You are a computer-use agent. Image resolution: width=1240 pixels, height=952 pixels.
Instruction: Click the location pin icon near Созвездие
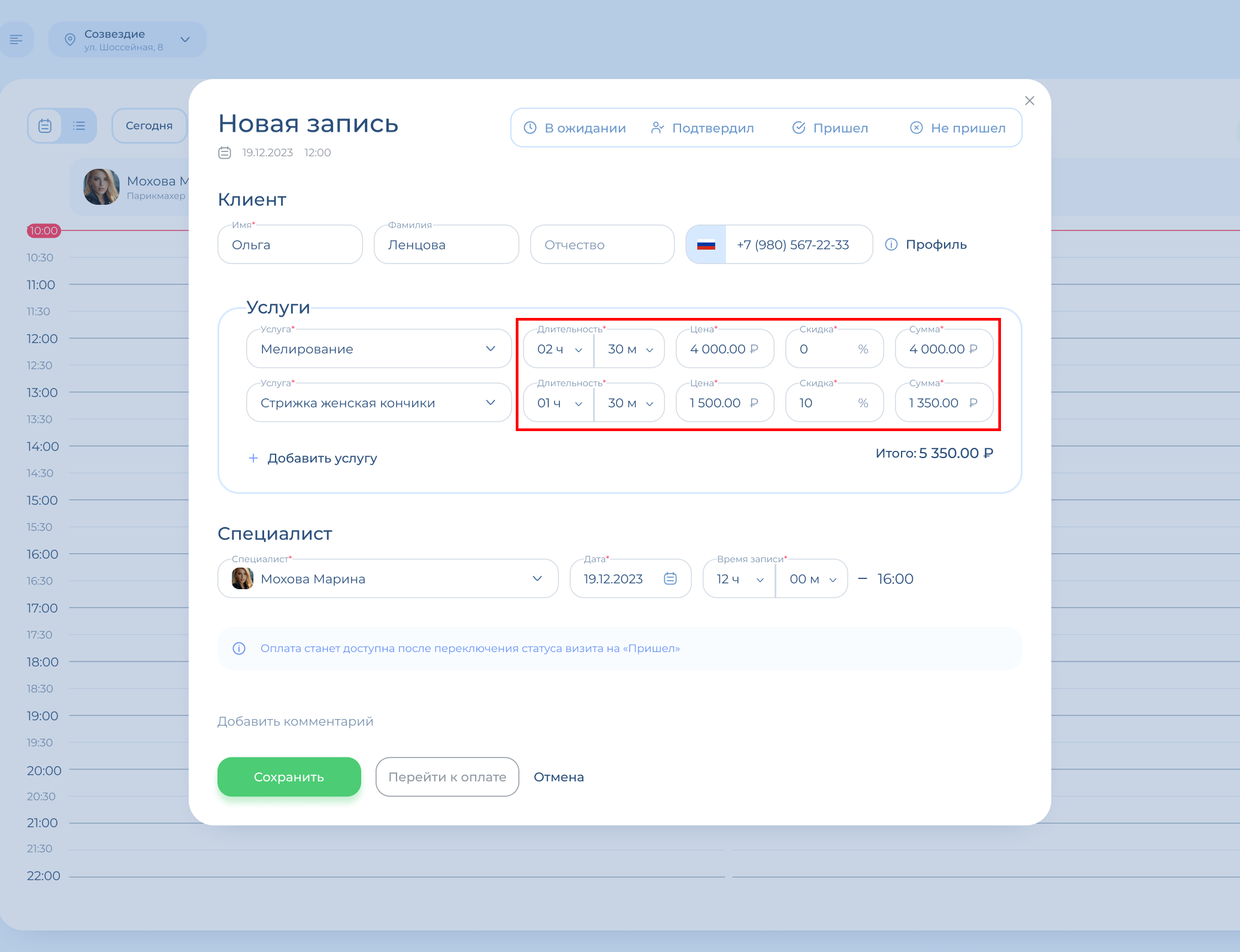pyautogui.click(x=70, y=40)
